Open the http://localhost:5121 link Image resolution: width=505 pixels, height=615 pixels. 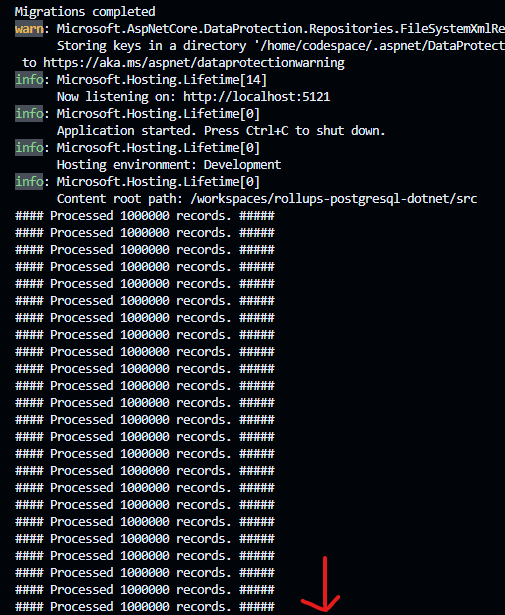click(x=256, y=96)
